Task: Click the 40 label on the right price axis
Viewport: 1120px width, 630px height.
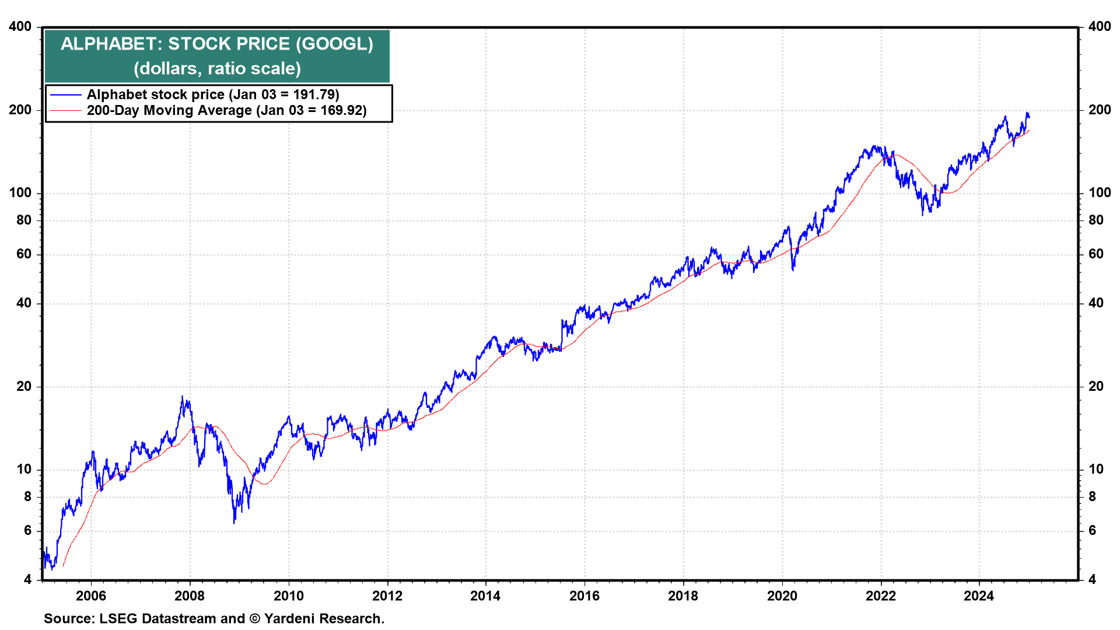Action: tap(1096, 303)
